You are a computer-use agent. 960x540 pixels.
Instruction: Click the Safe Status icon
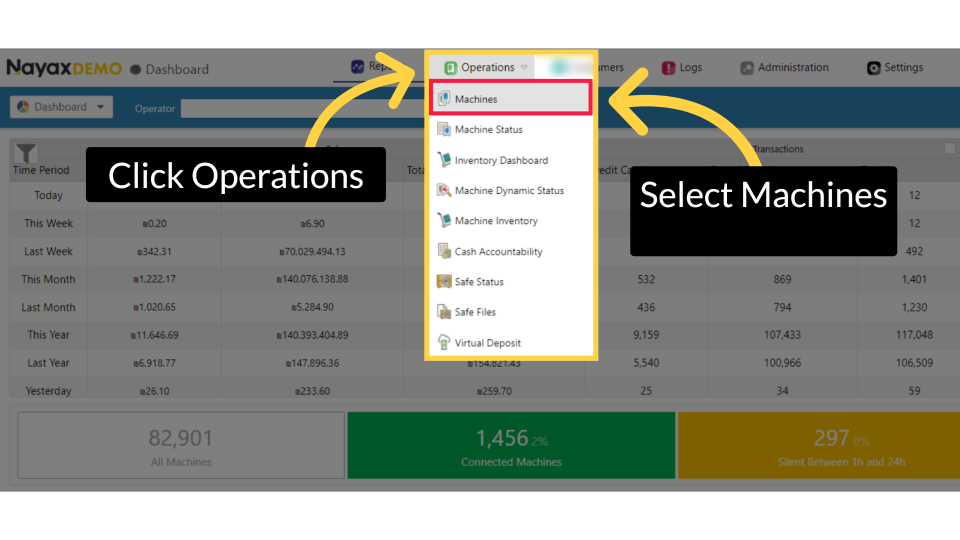tap(444, 282)
